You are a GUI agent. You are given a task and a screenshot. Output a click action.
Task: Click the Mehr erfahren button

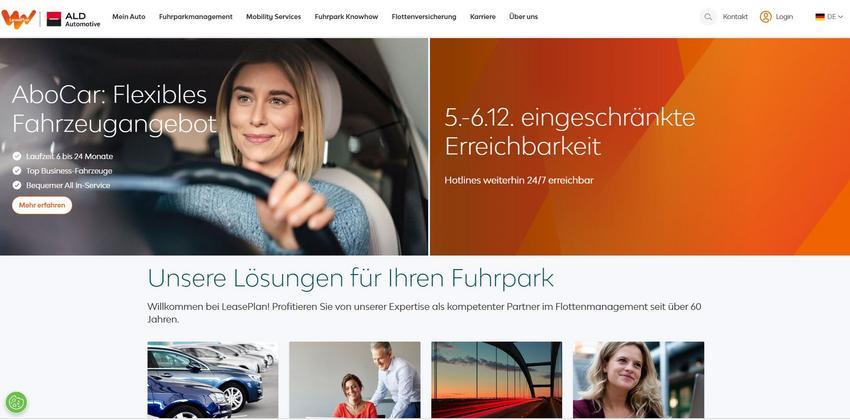tap(42, 205)
